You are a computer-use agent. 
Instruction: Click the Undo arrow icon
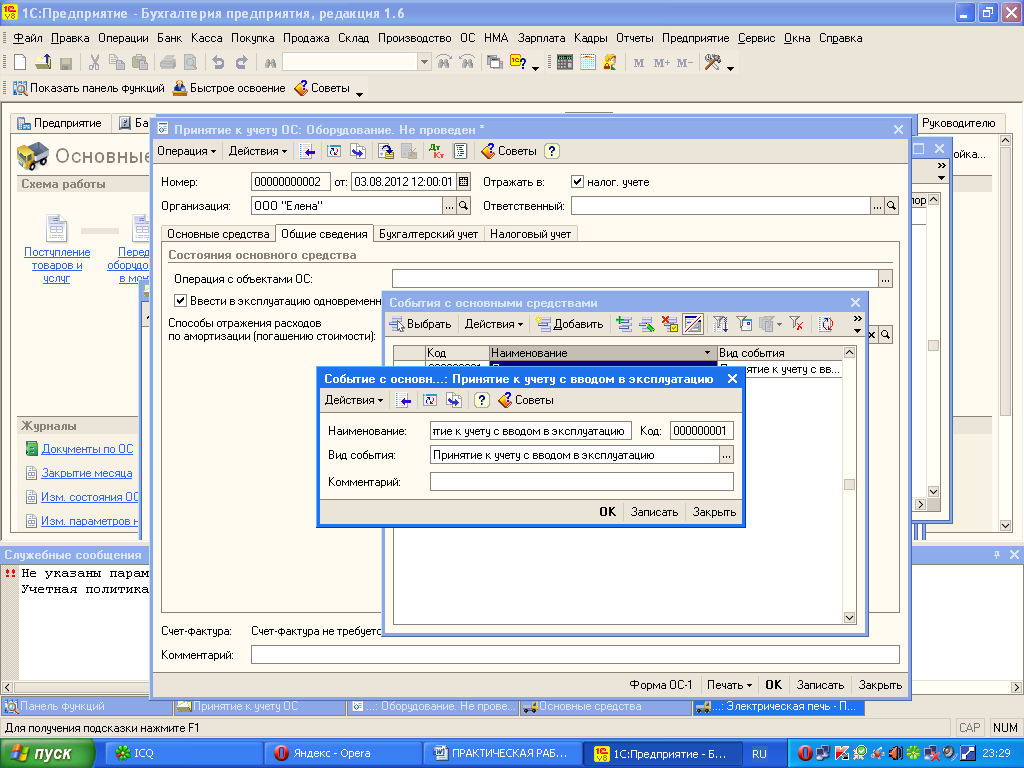coord(218,63)
